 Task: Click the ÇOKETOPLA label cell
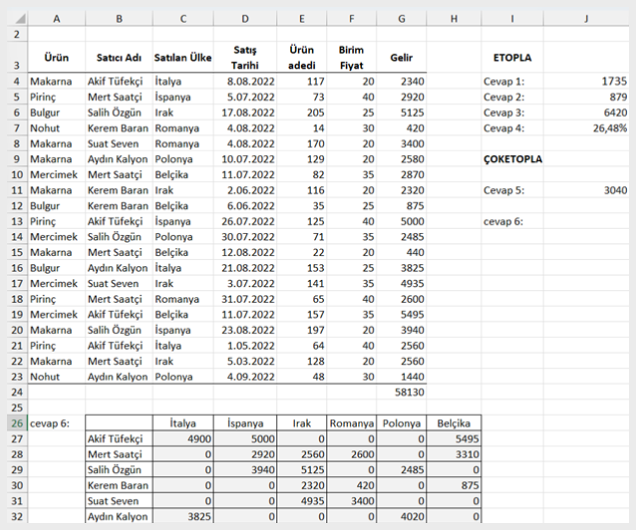[x=512, y=159]
